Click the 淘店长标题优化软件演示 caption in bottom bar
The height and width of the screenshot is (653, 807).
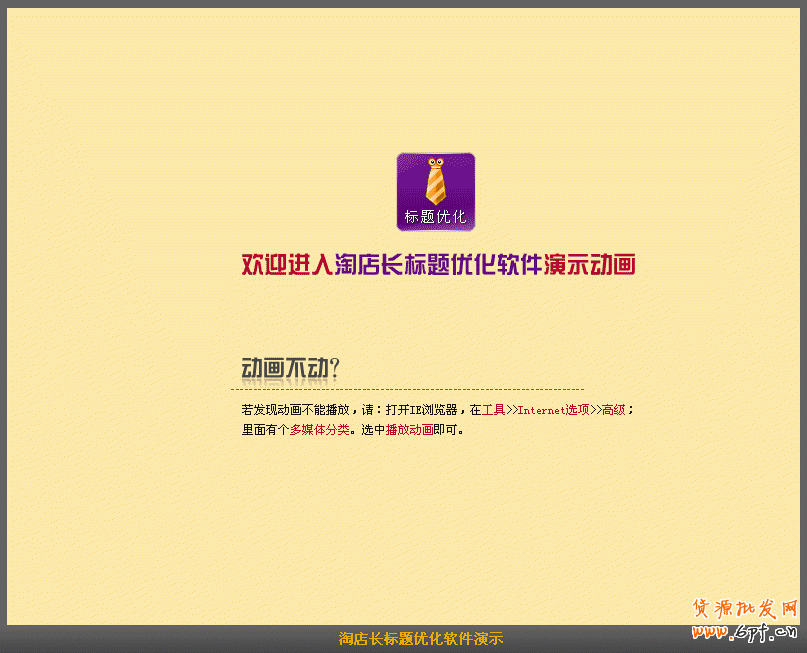(421, 639)
